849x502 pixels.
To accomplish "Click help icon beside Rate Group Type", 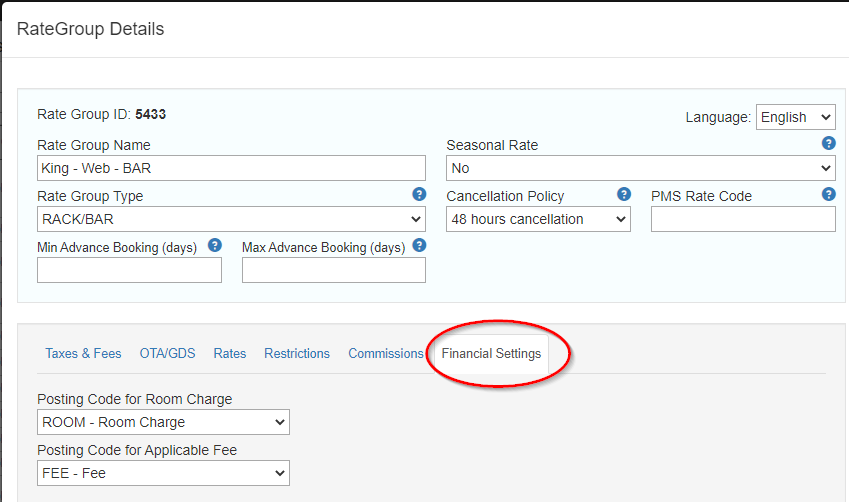I will 419,194.
